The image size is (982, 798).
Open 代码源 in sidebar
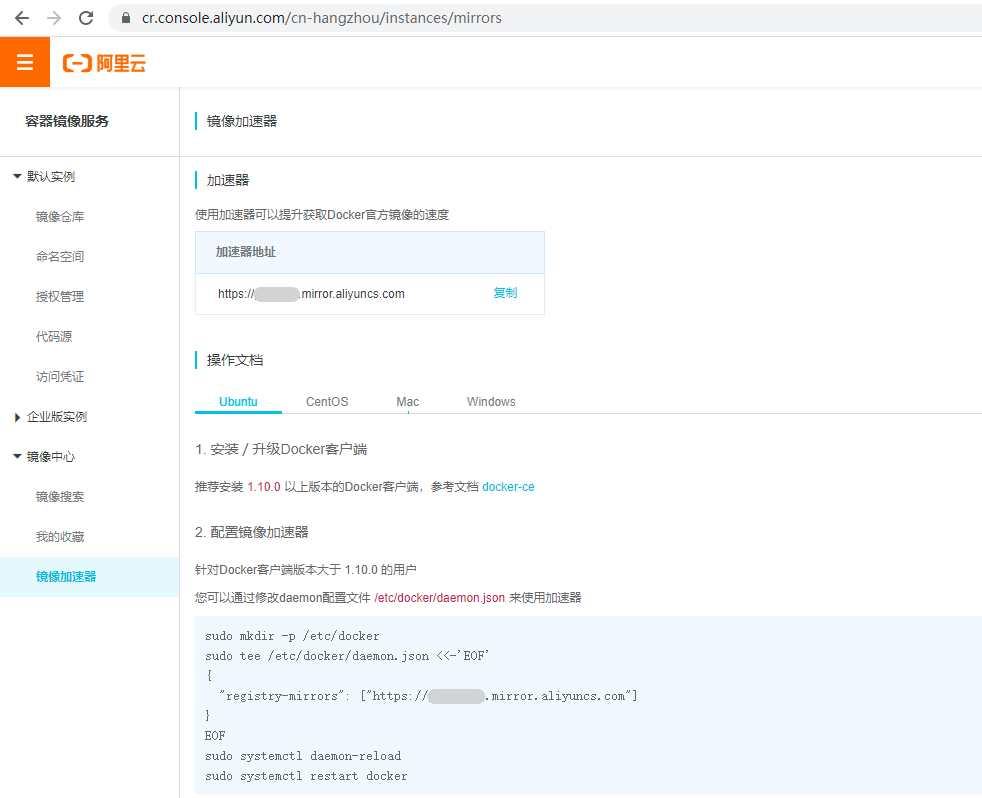54,337
